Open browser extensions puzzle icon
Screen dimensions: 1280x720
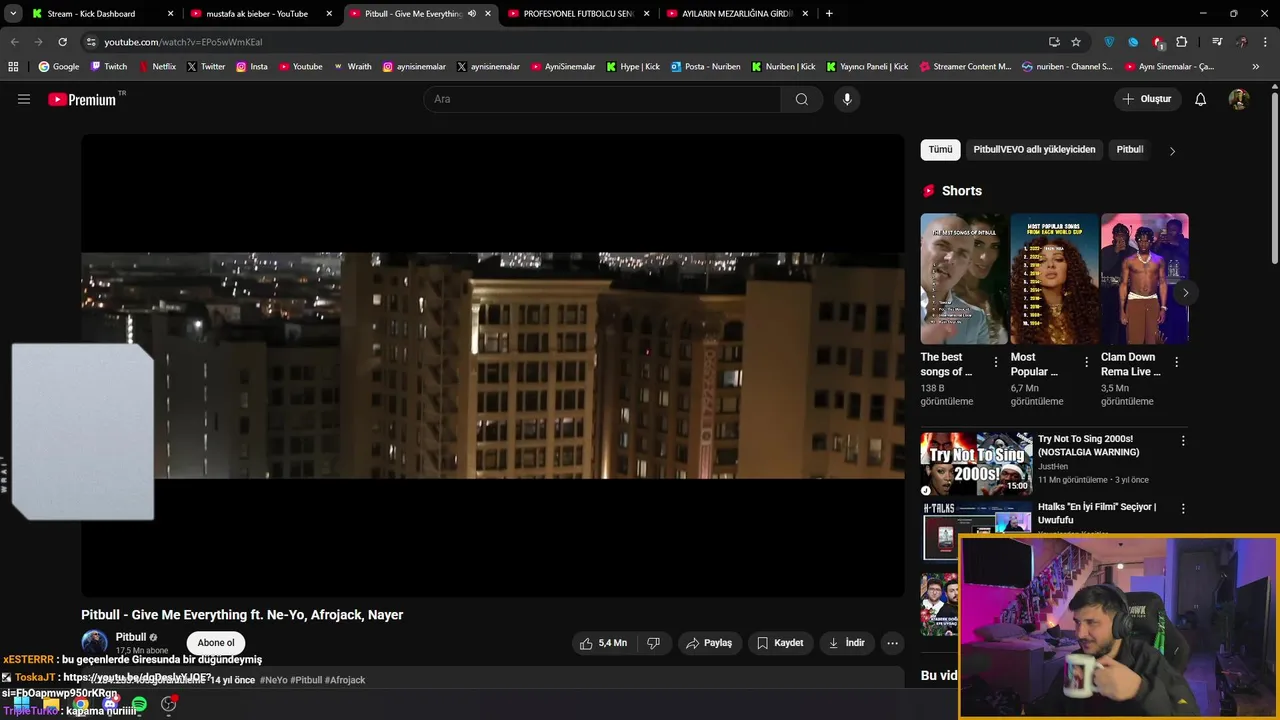coord(1182,42)
